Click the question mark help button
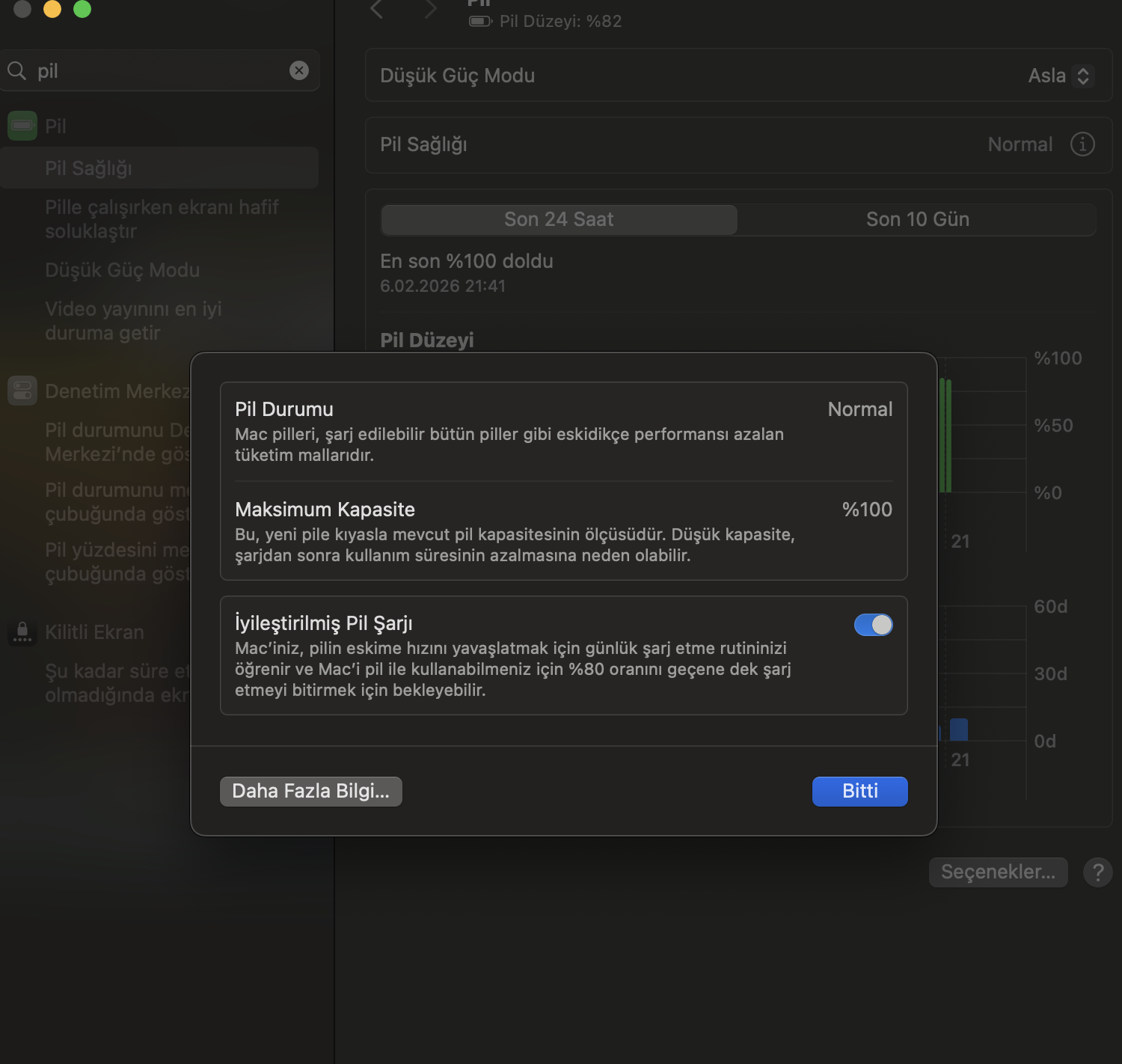 pos(1097,872)
